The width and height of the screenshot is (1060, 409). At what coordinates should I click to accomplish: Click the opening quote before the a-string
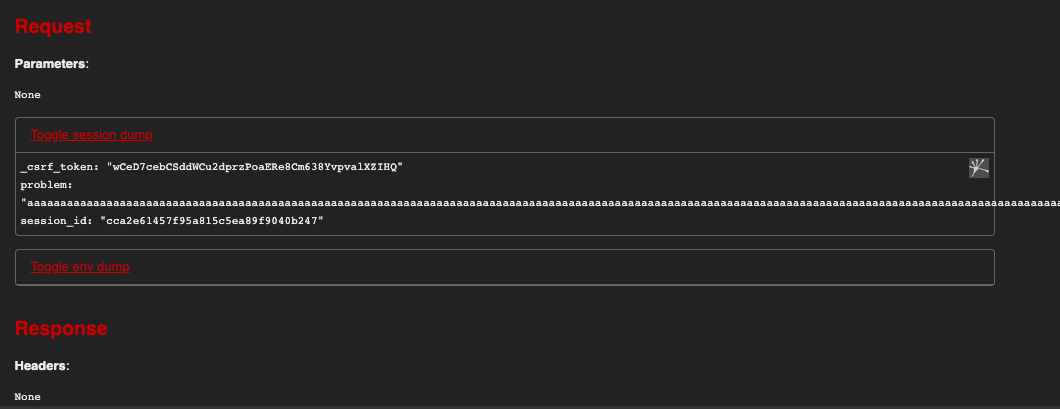click(24, 202)
